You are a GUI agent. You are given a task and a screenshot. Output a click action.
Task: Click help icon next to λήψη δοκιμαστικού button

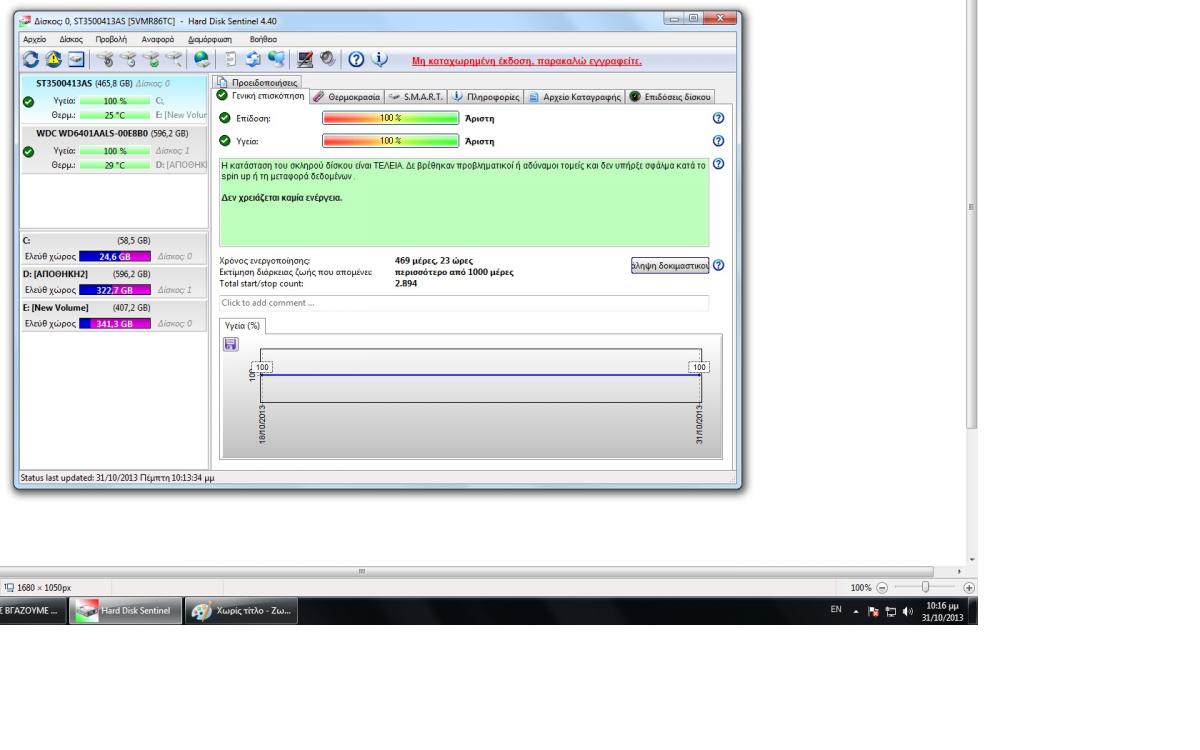(718, 265)
